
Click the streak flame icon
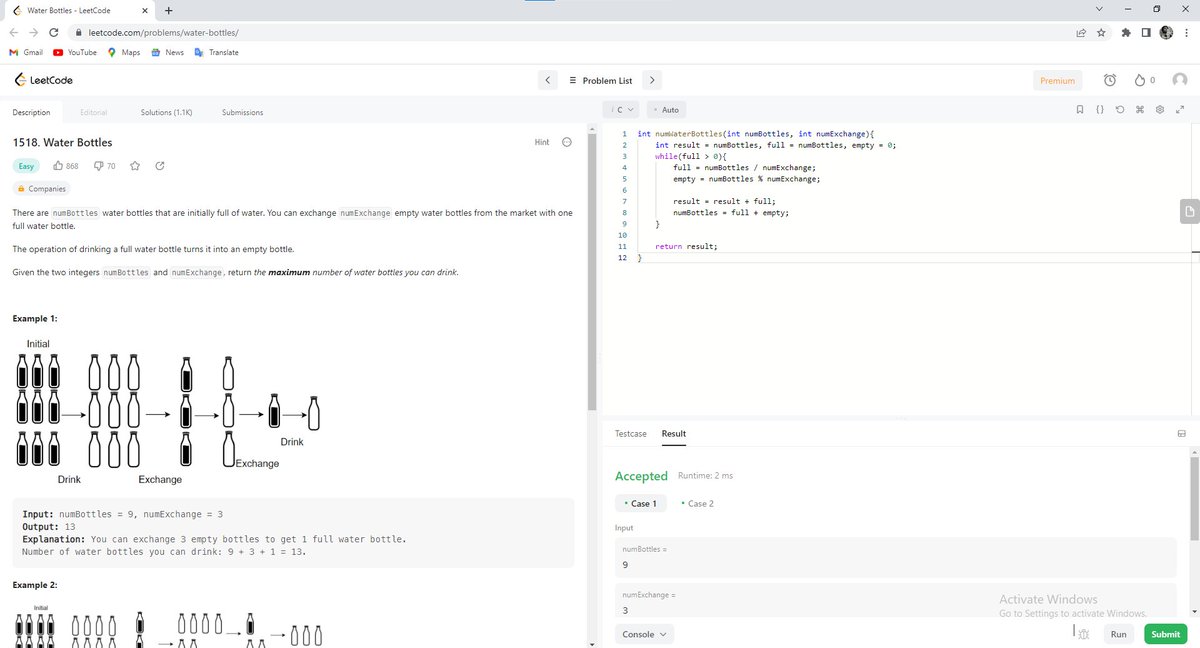[x=1140, y=80]
